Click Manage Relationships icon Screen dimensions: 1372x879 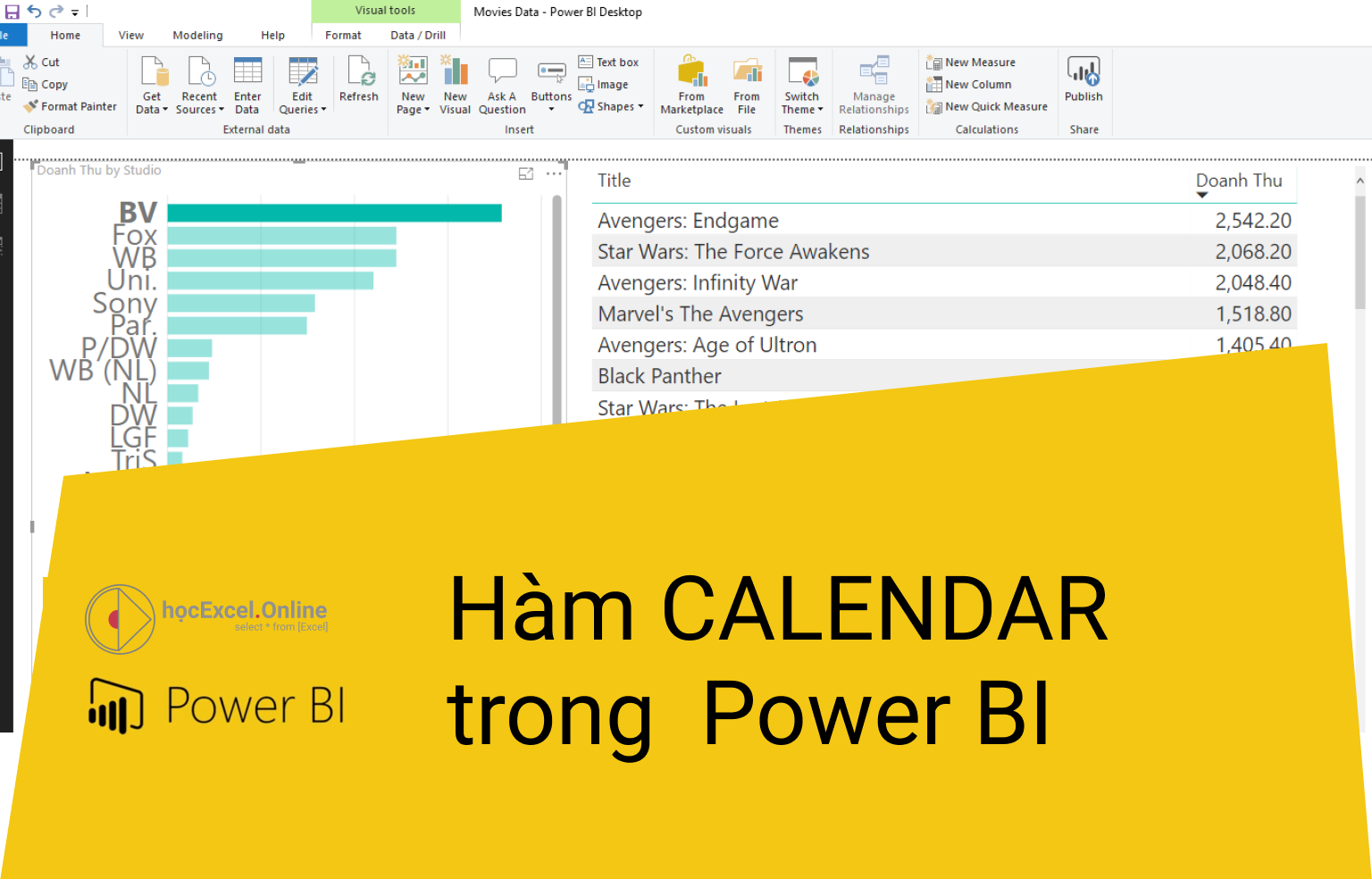pyautogui.click(x=874, y=71)
